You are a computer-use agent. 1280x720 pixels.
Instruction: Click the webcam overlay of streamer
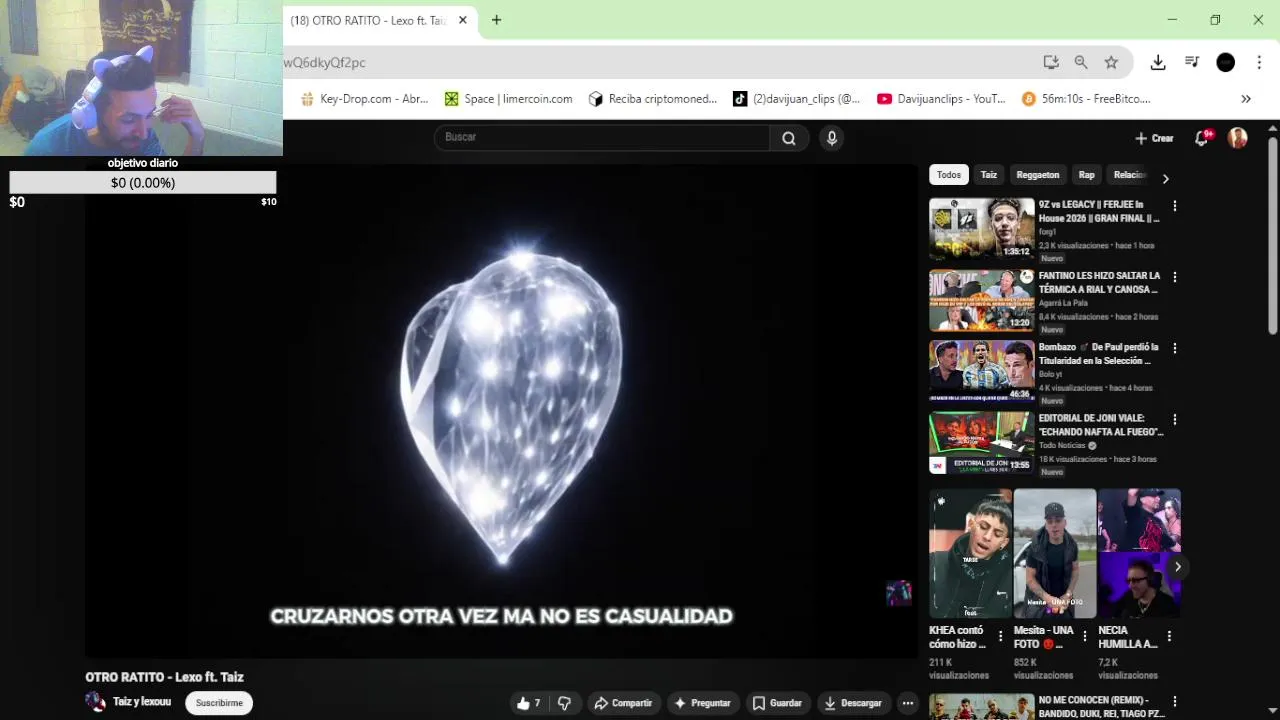pyautogui.click(x=141, y=78)
